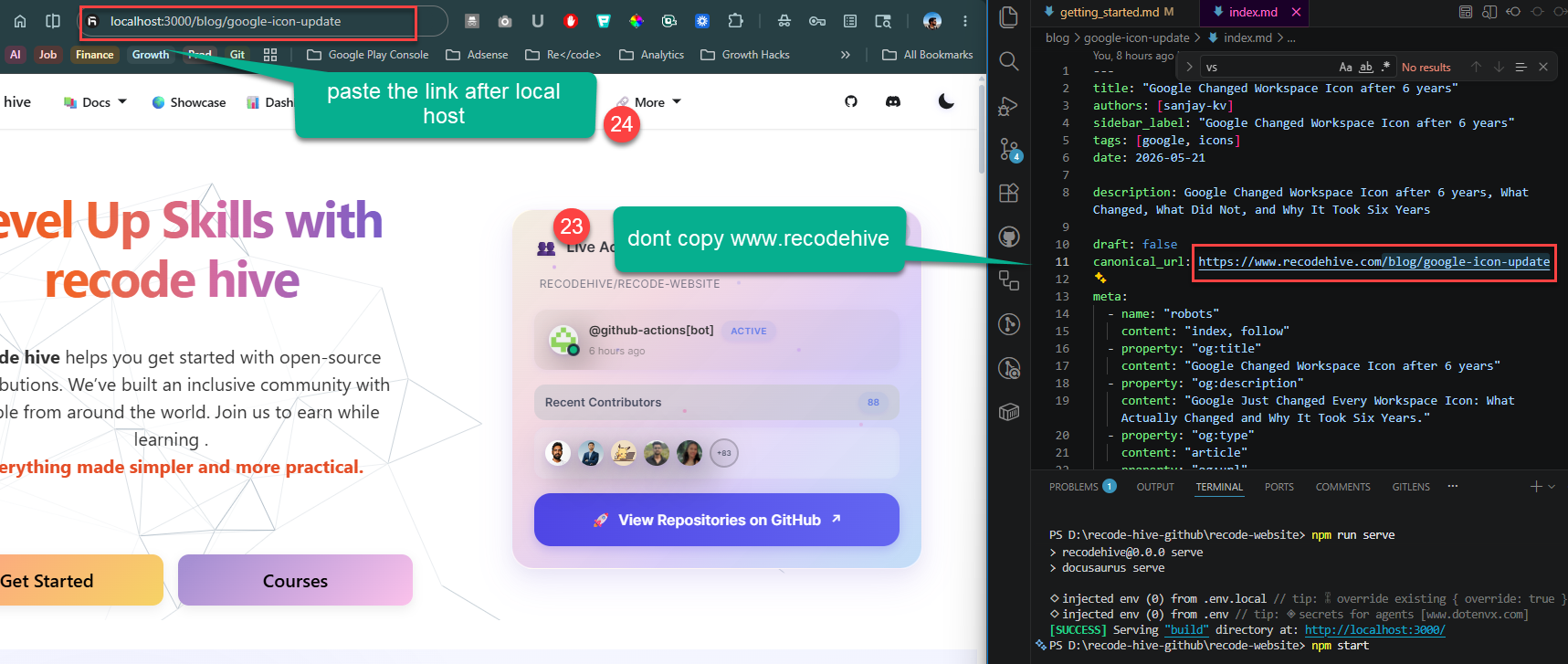This screenshot has height=664, width=1568.
Task: Go to previous find match arrow
Action: [1476, 67]
